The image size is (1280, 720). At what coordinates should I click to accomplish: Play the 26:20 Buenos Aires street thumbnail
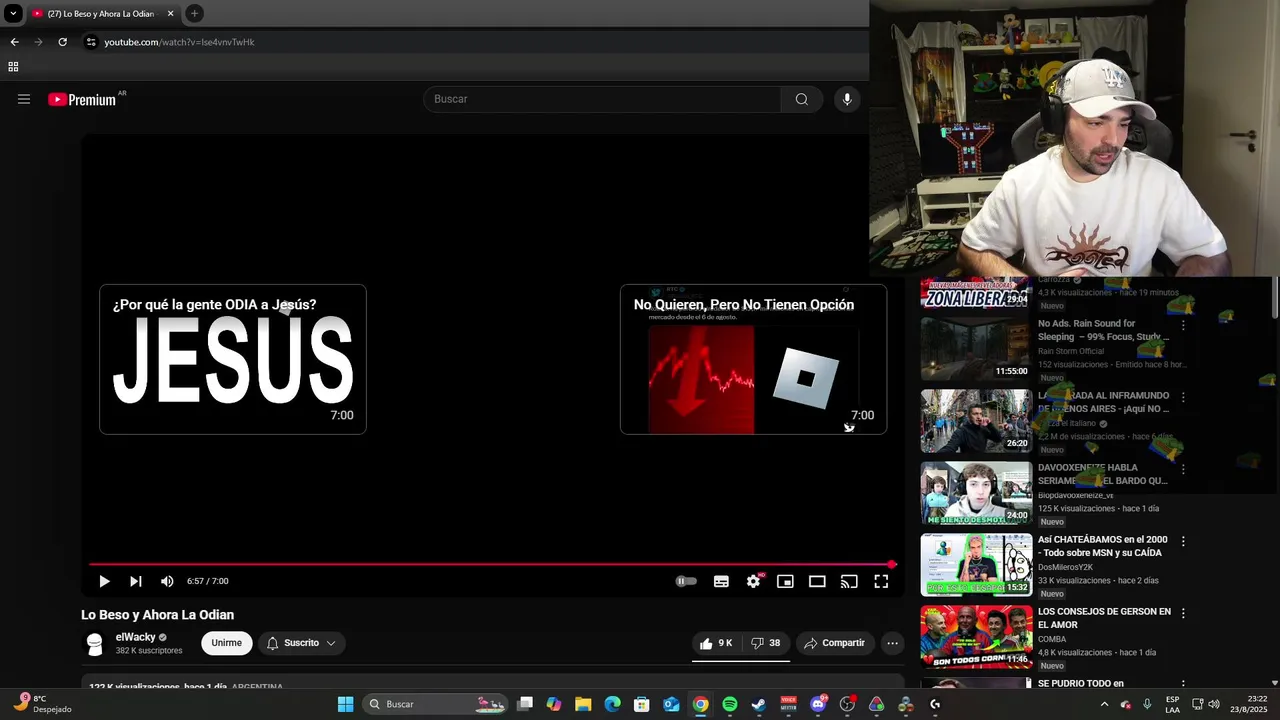coord(975,421)
